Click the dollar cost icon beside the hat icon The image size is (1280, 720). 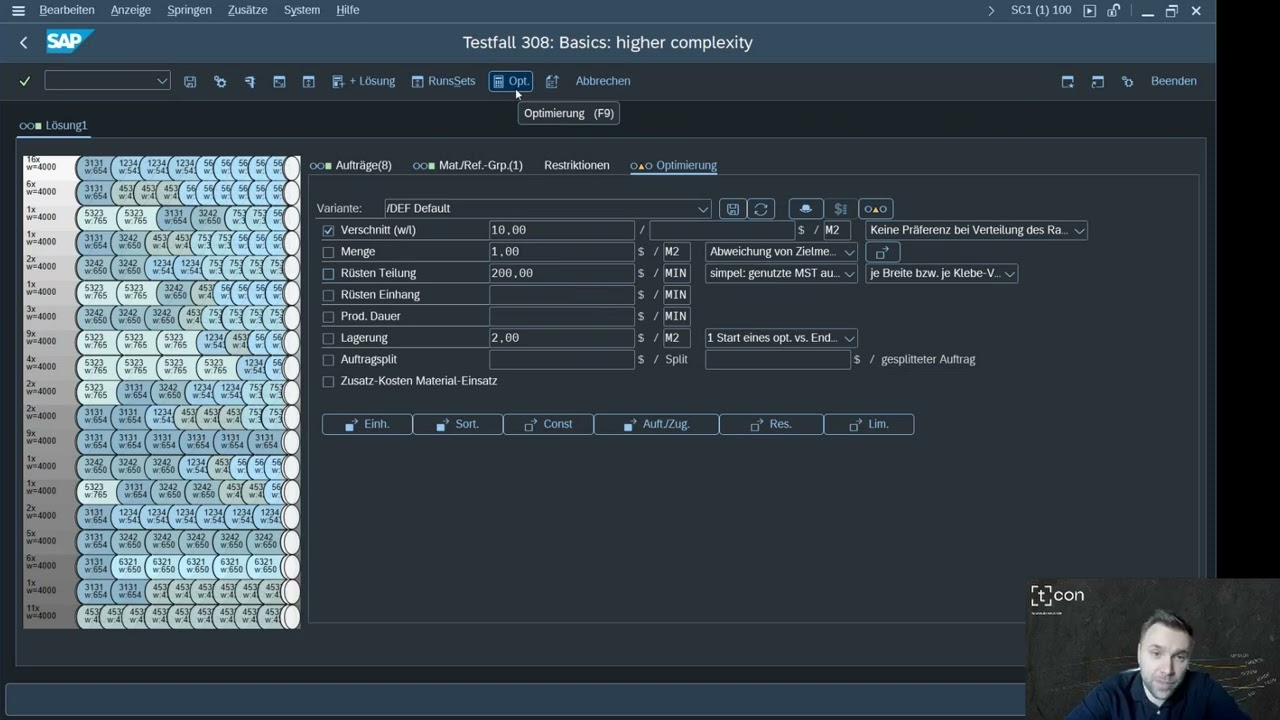point(840,209)
